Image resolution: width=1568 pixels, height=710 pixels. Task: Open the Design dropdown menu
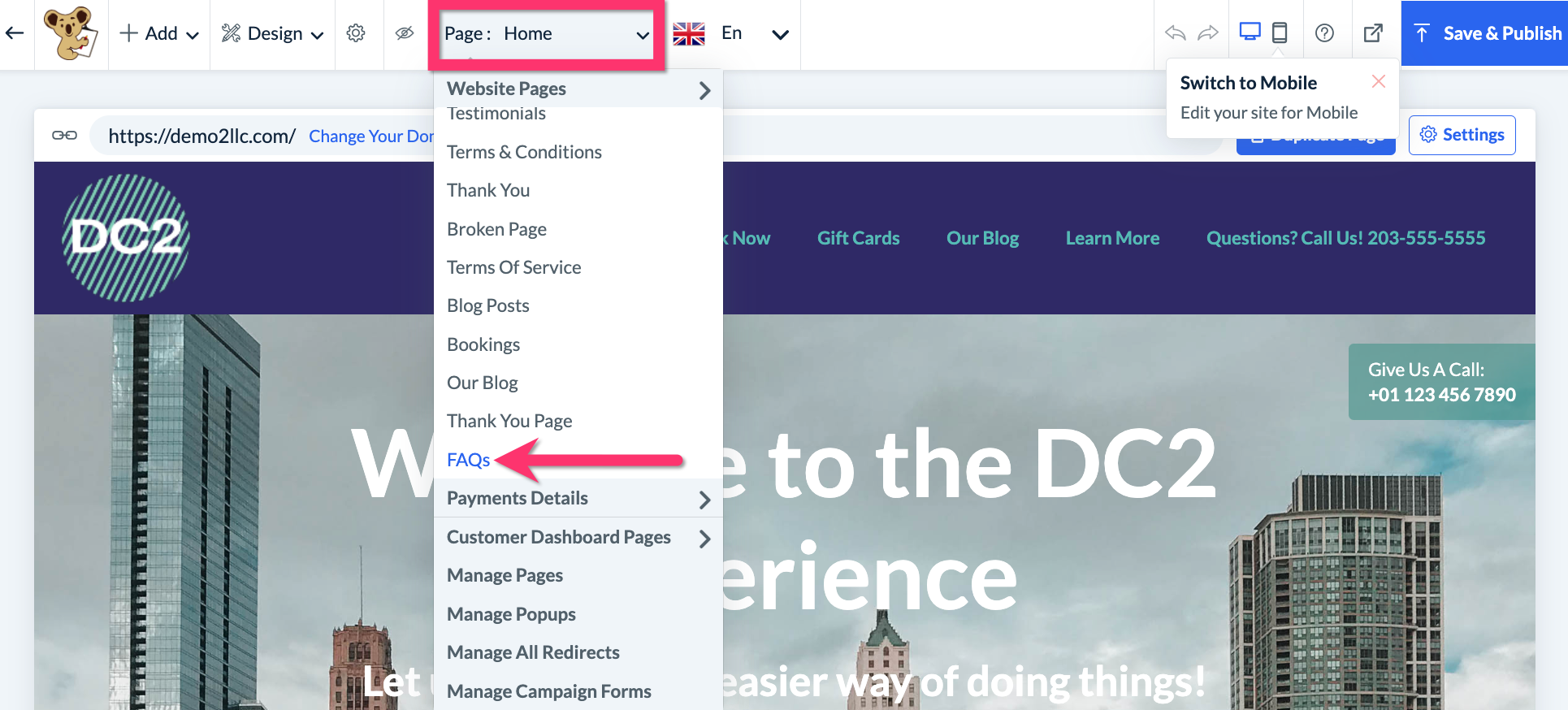[273, 33]
